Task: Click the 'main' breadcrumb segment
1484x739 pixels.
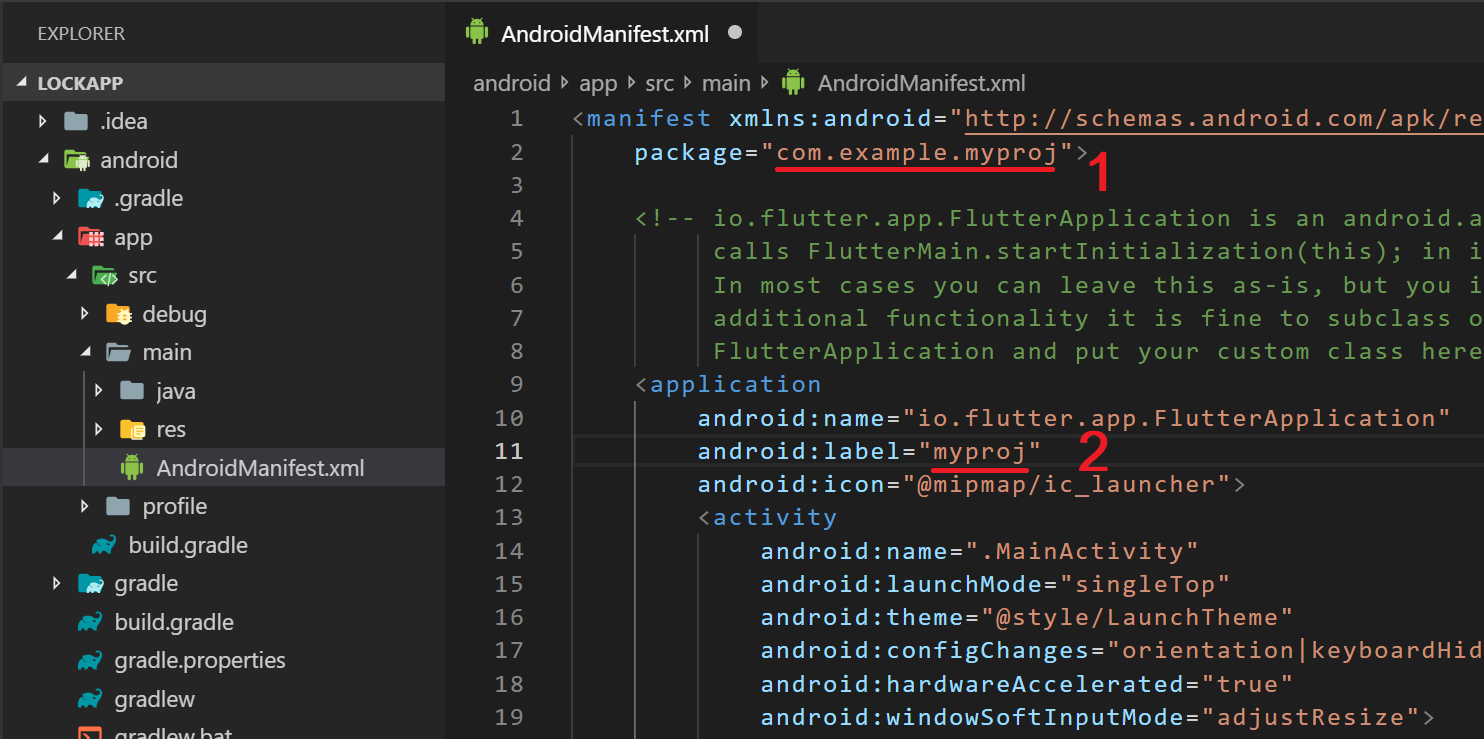Action: 726,83
